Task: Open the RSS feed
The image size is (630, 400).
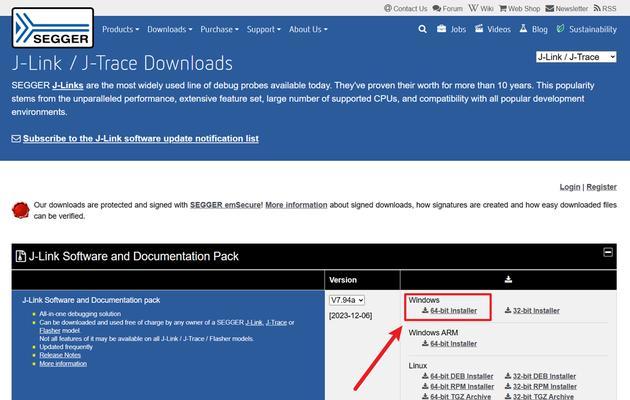Action: click(605, 8)
